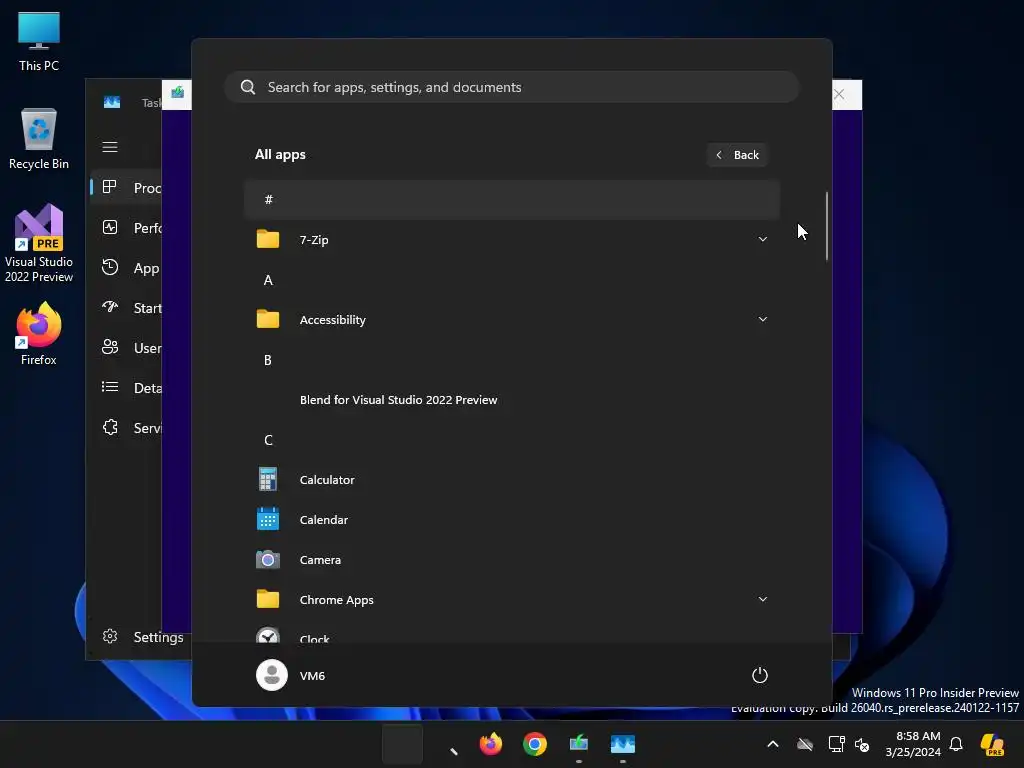Show hidden tray icons chevron
1024x768 pixels.
(x=773, y=744)
